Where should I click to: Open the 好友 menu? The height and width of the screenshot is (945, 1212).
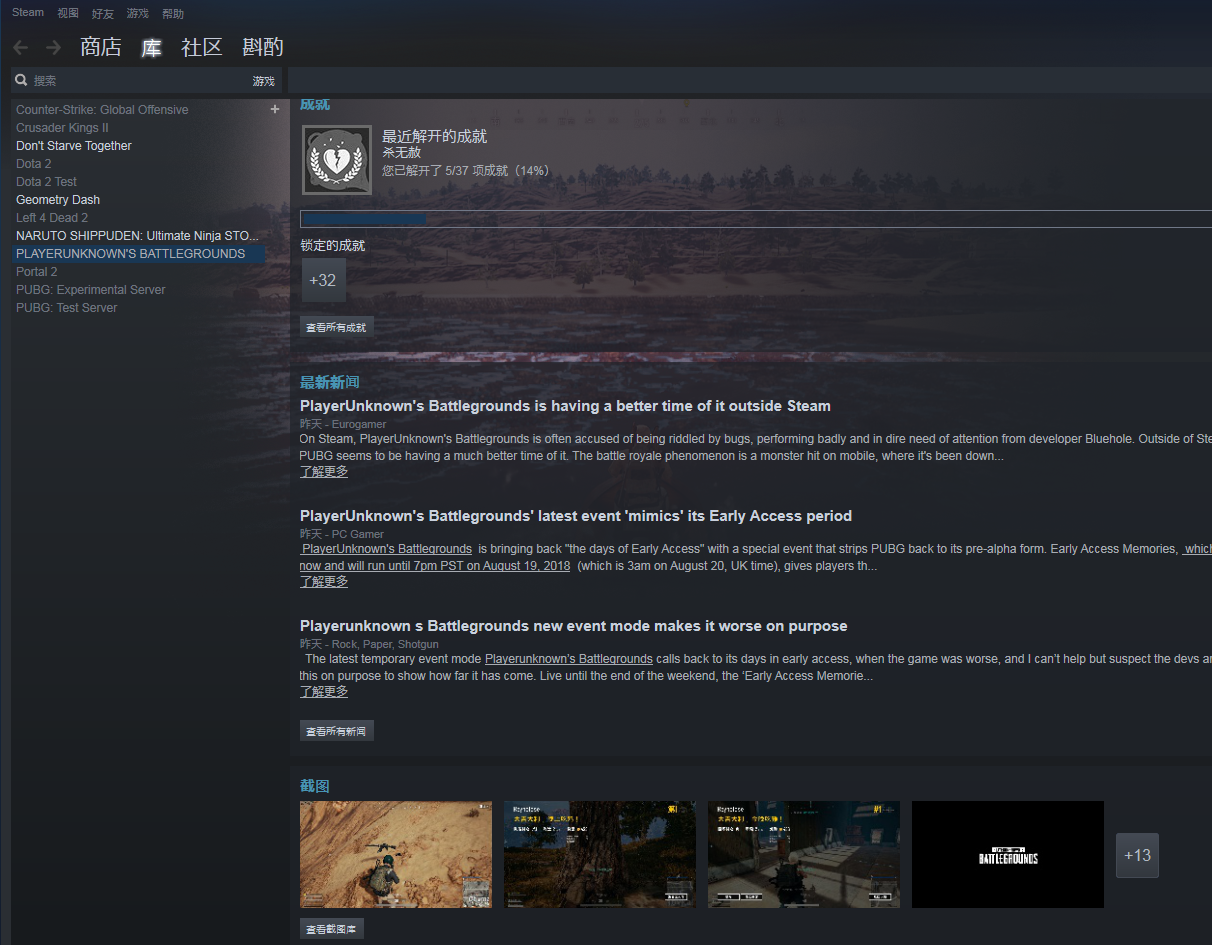(102, 13)
